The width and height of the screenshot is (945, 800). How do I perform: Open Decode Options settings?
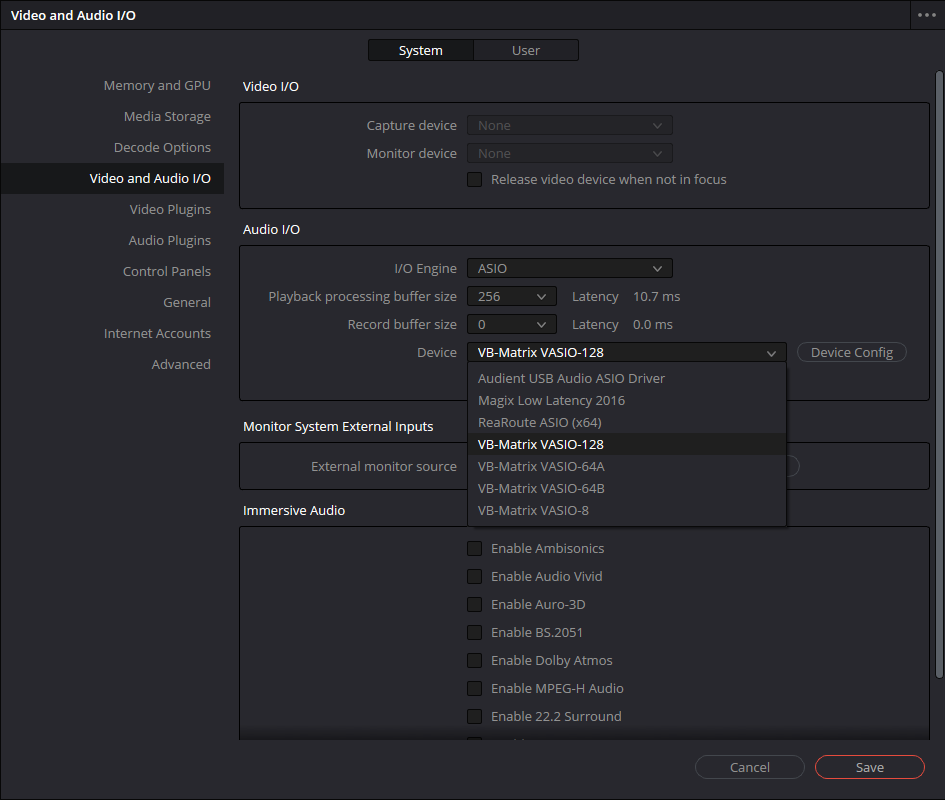pyautogui.click(x=162, y=148)
